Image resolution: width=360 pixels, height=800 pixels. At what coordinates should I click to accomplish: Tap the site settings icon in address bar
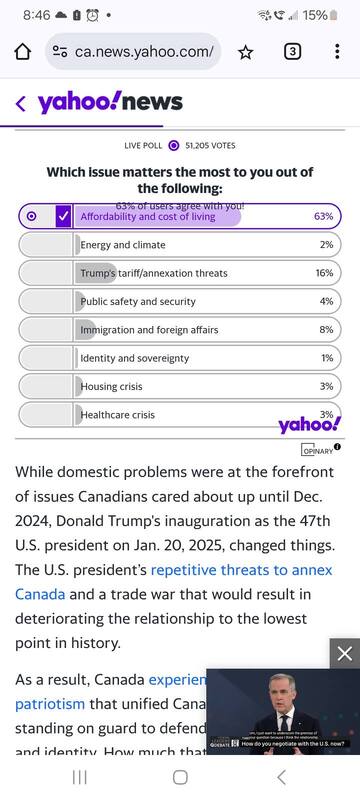(x=60, y=52)
